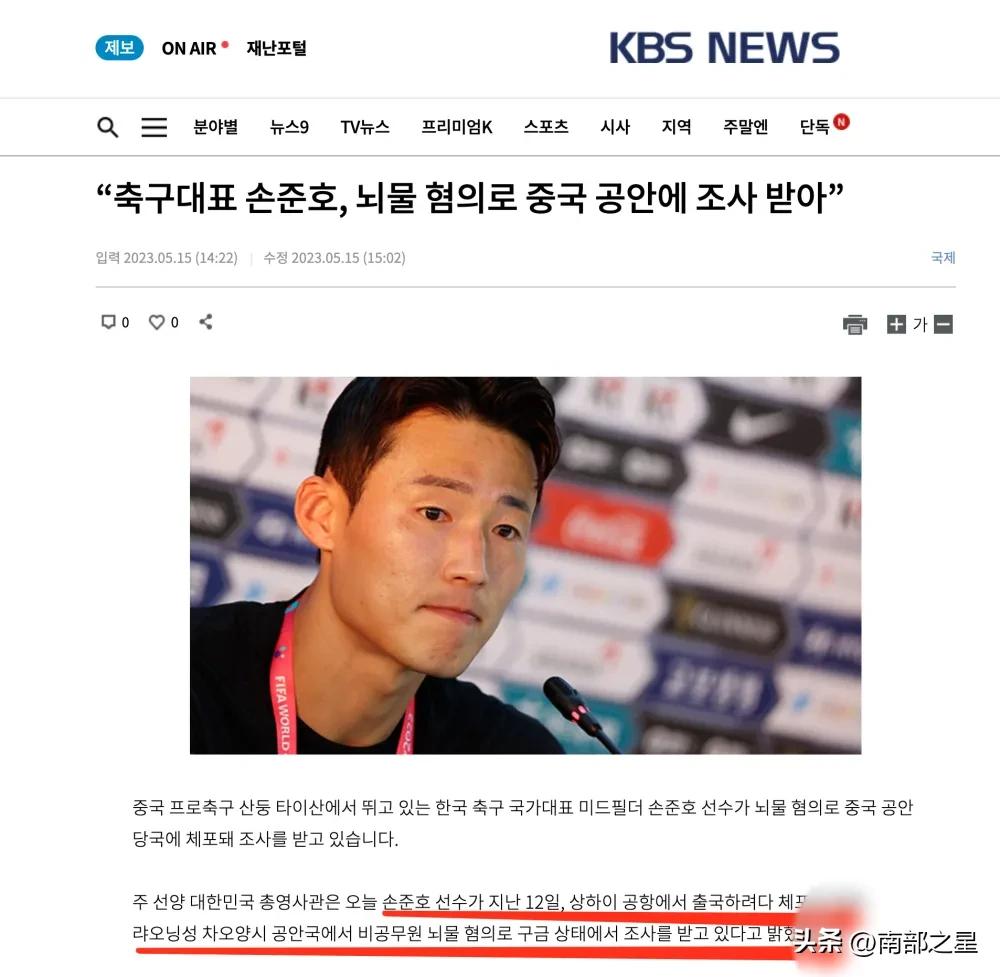This screenshot has width=1000, height=977.
Task: Print the article using printer icon
Action: click(855, 325)
